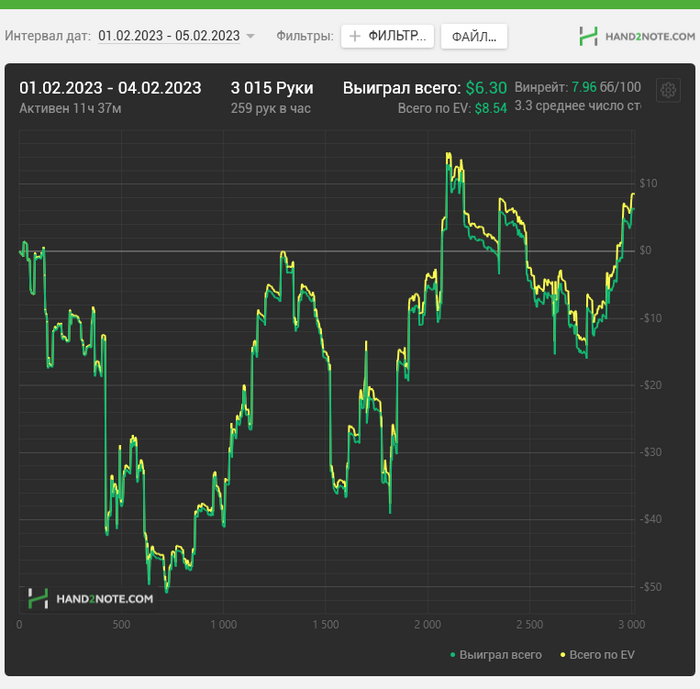Select the 3 015 Руки hands count

[x=272, y=88]
